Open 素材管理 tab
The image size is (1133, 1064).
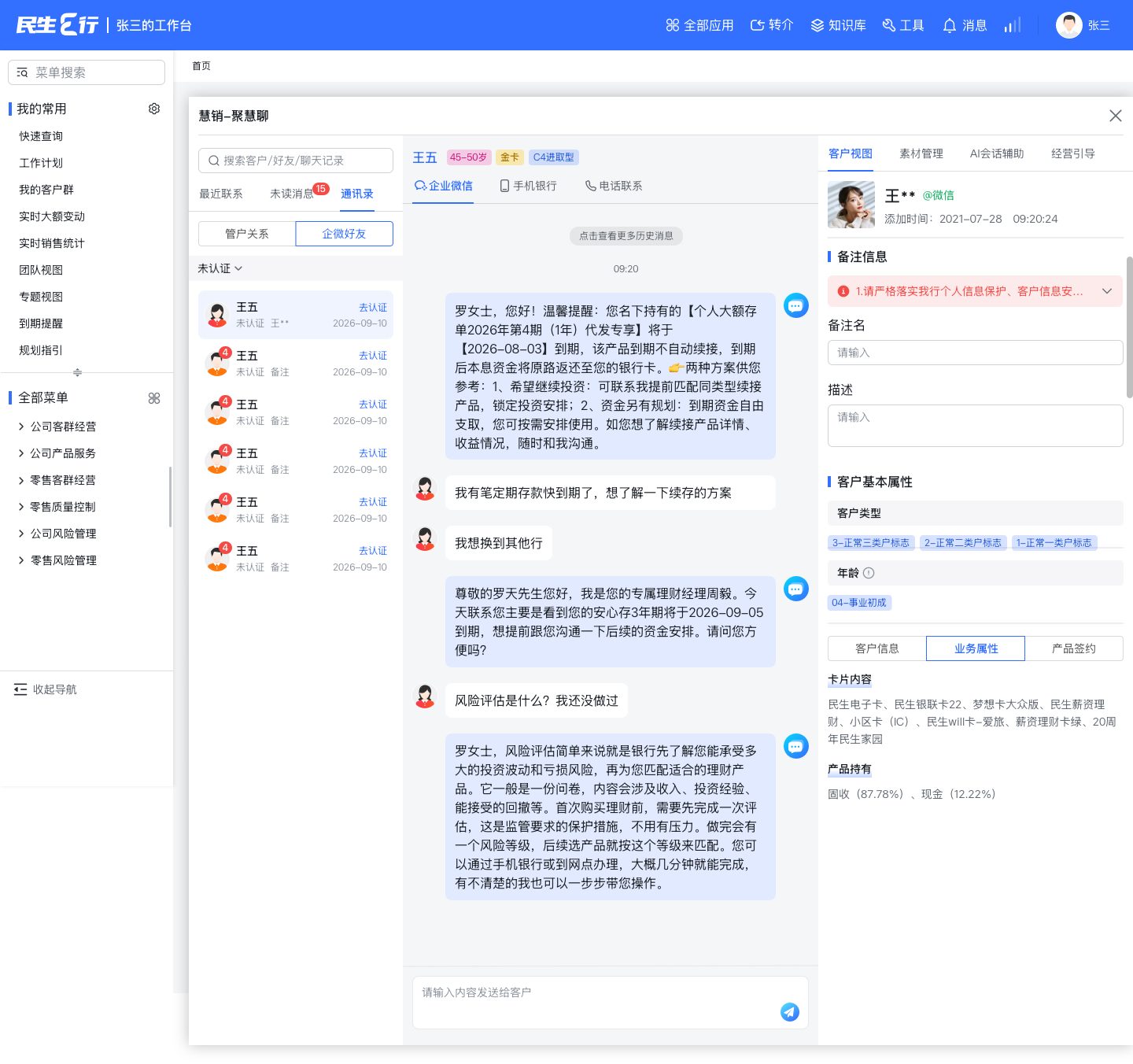(x=921, y=153)
